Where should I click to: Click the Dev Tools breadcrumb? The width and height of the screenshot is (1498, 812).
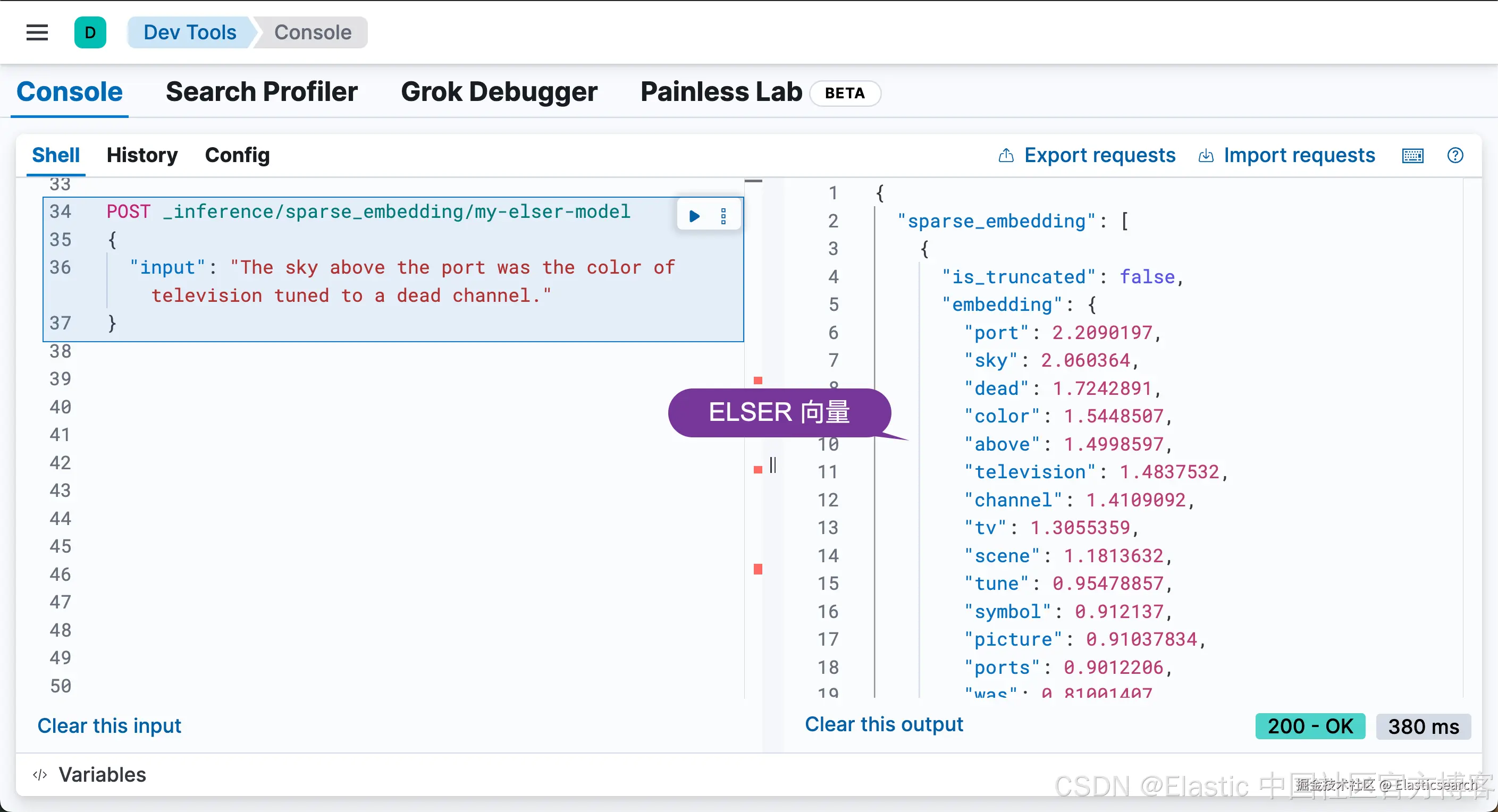(190, 32)
